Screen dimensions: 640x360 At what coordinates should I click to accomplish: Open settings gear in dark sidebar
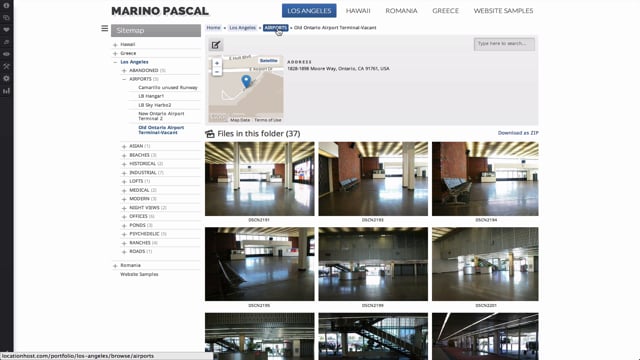pos(6,78)
